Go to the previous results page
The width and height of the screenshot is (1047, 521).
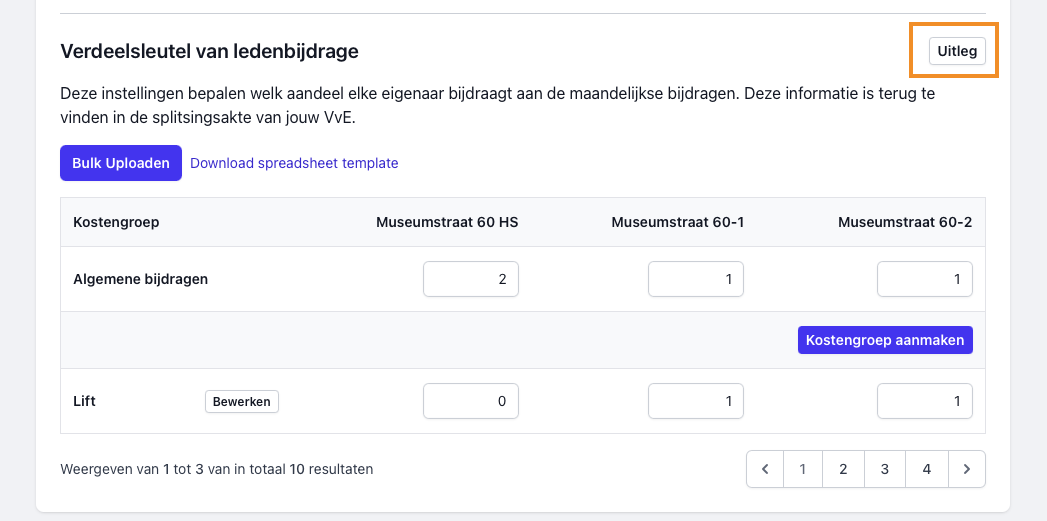tap(765, 469)
